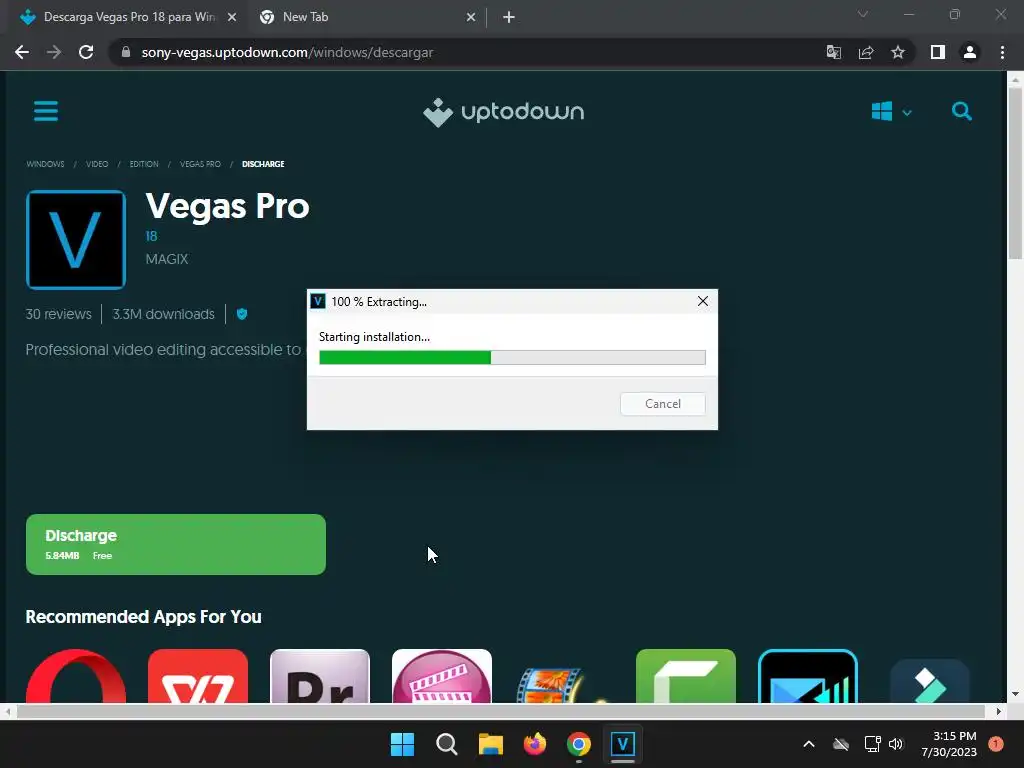Open the Chrome three-dot menu

[x=1002, y=52]
